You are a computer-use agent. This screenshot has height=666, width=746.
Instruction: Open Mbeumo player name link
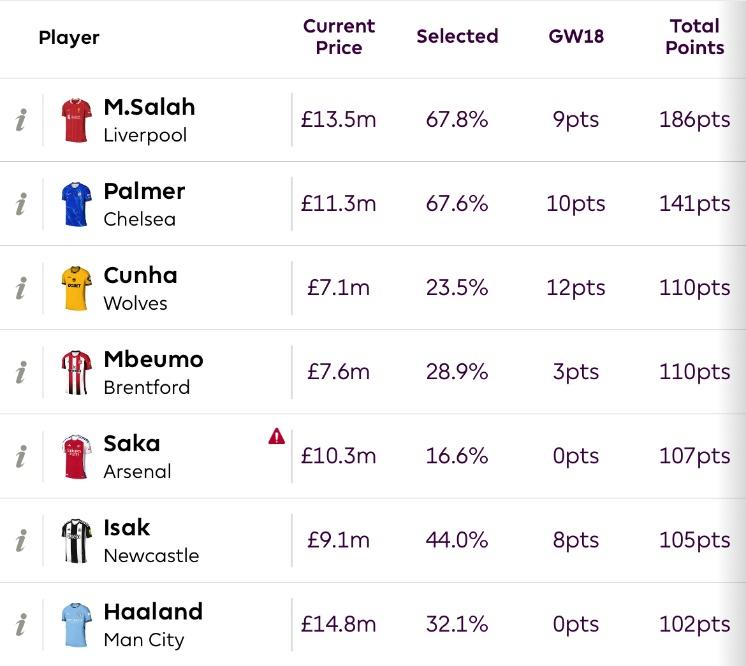click(153, 359)
